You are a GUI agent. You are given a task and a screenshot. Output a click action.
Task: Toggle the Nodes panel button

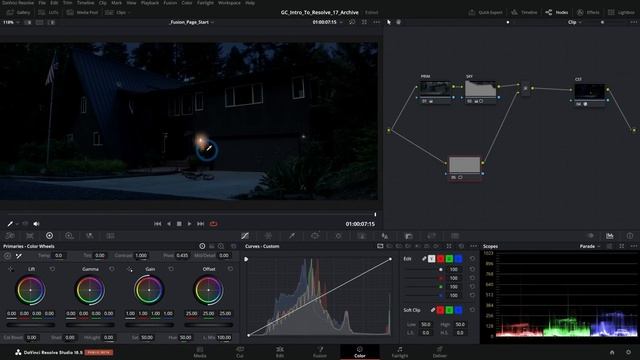coord(557,13)
